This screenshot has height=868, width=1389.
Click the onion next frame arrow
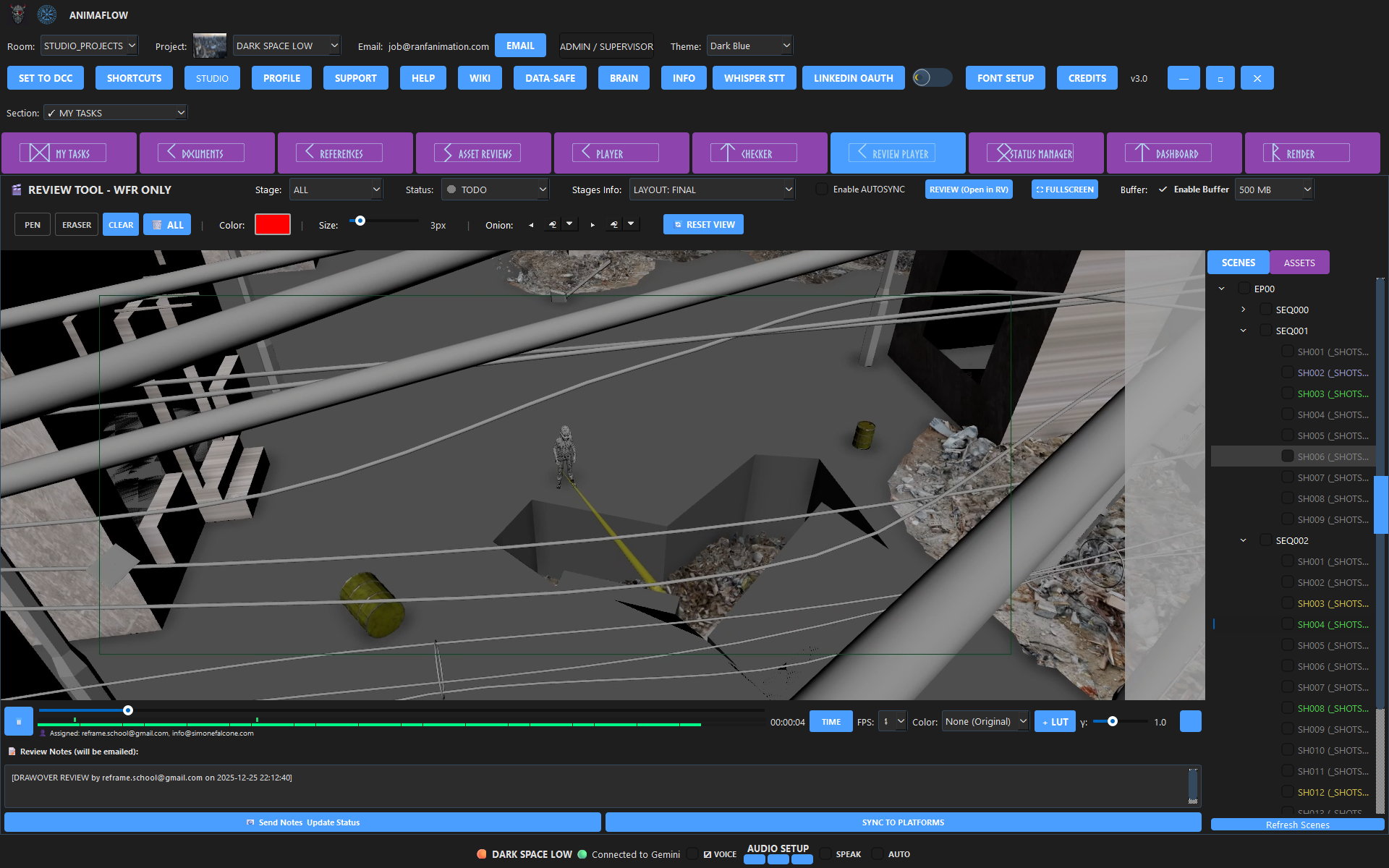point(592,225)
